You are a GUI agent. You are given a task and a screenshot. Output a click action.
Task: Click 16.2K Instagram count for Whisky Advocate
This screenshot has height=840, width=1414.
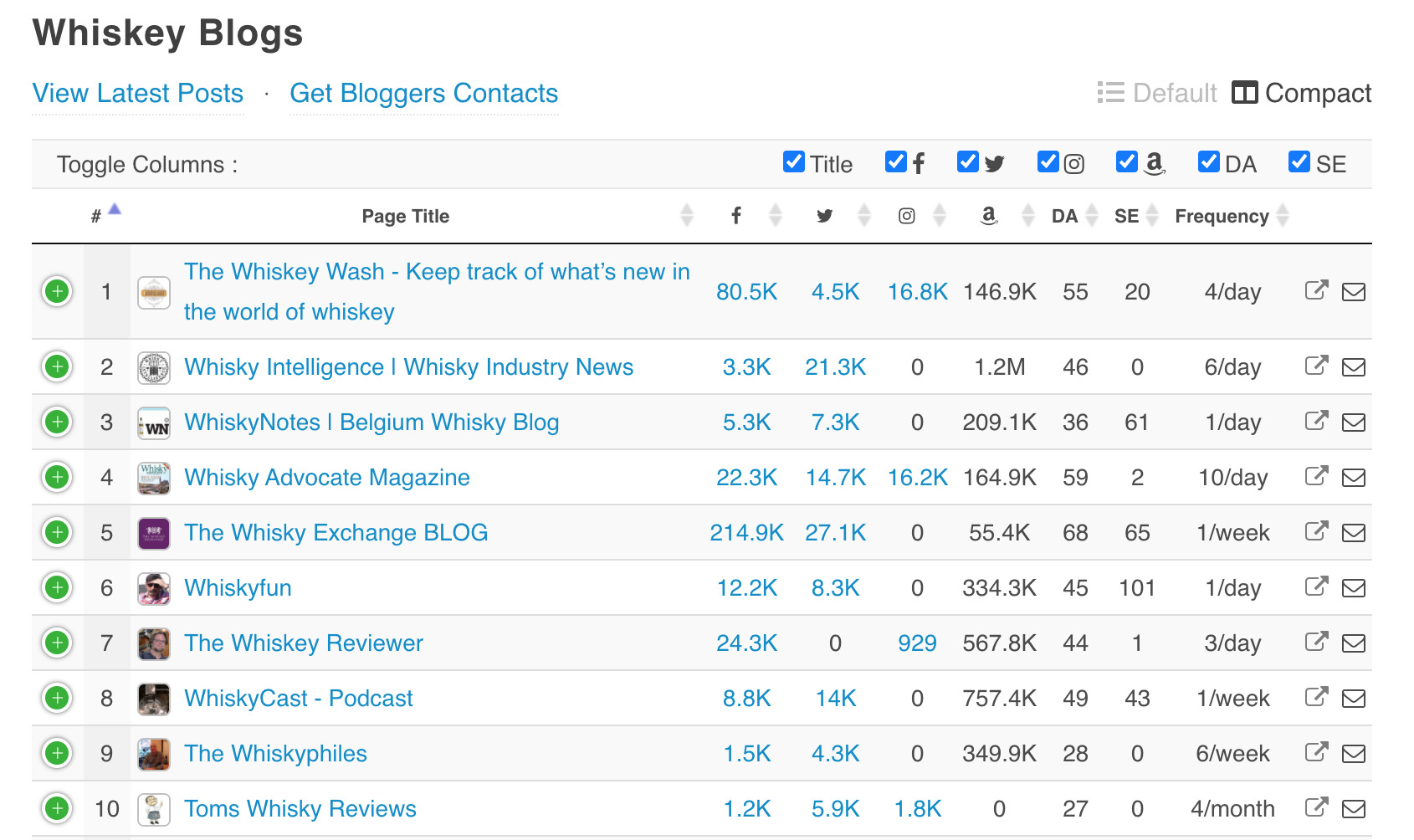tap(917, 477)
